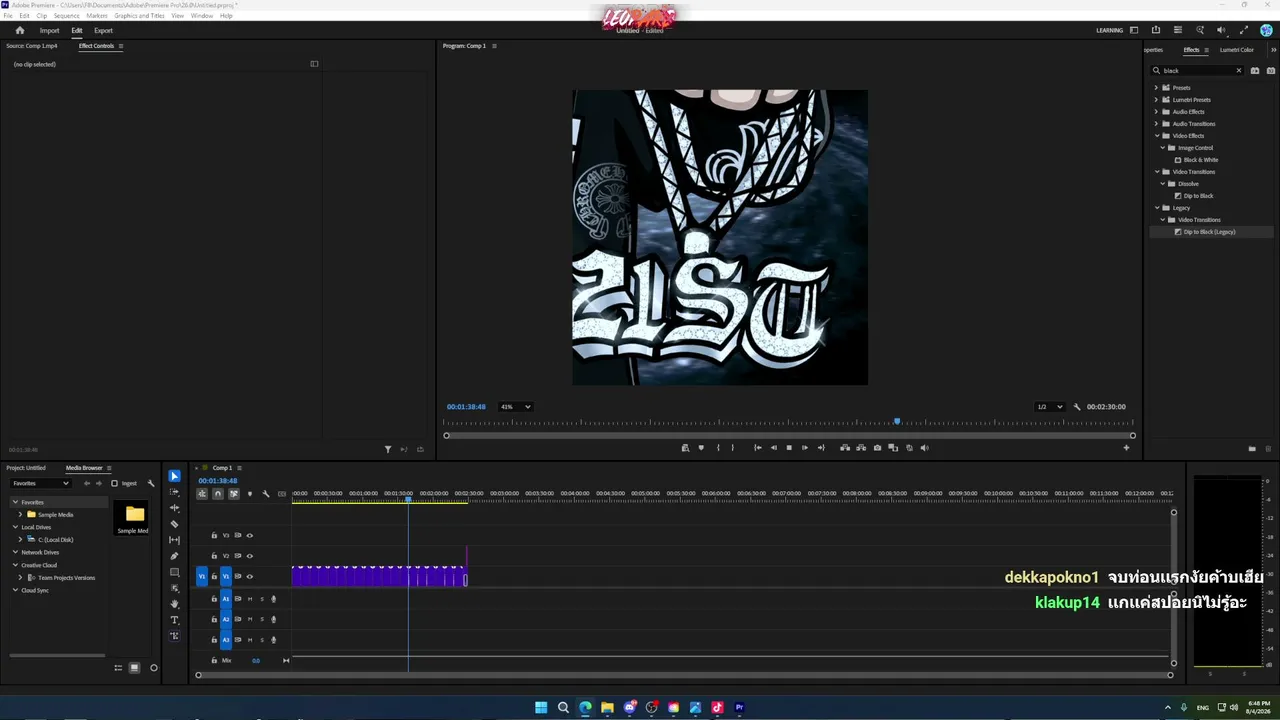This screenshot has height=720, width=1280.
Task: Export frame with camera icon
Action: point(877,448)
